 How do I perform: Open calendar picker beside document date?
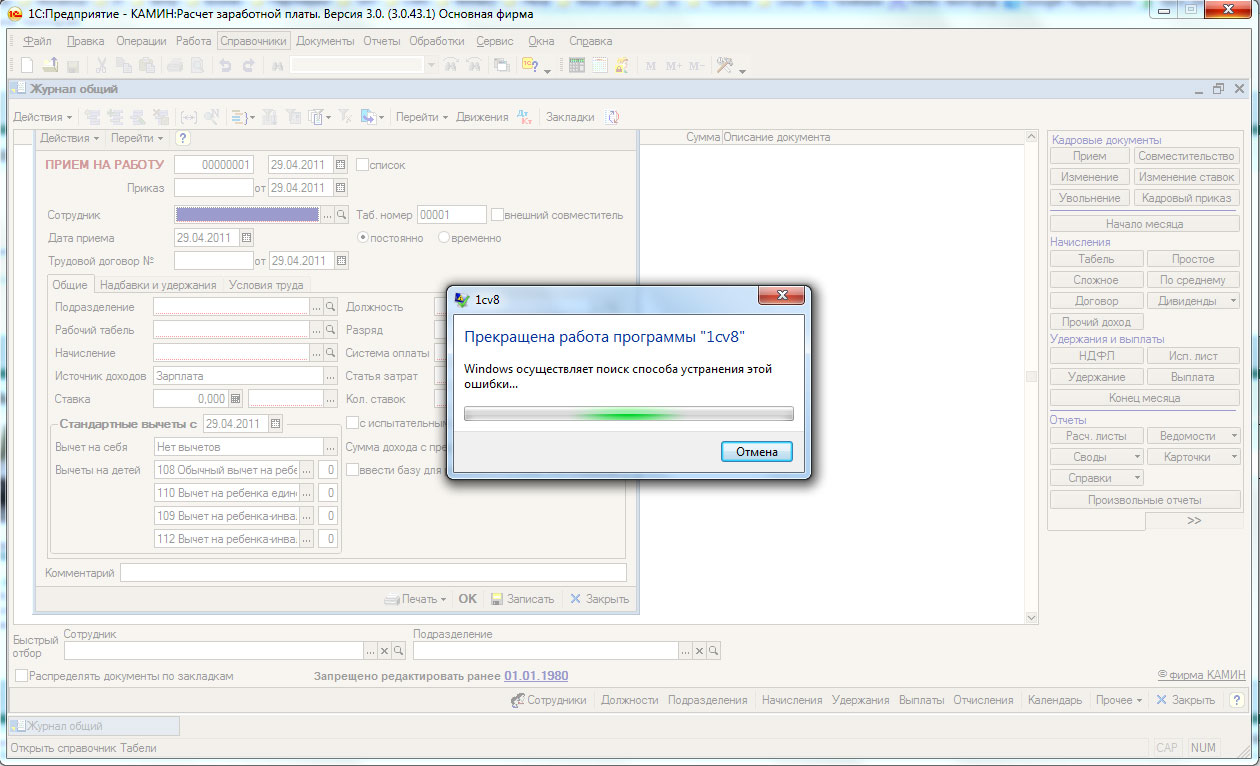pyautogui.click(x=341, y=164)
